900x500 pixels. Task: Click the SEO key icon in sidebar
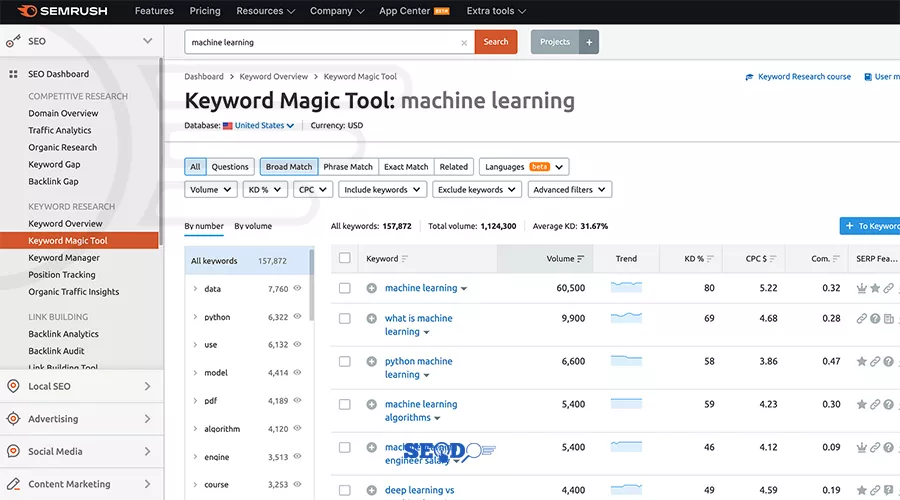[13, 41]
